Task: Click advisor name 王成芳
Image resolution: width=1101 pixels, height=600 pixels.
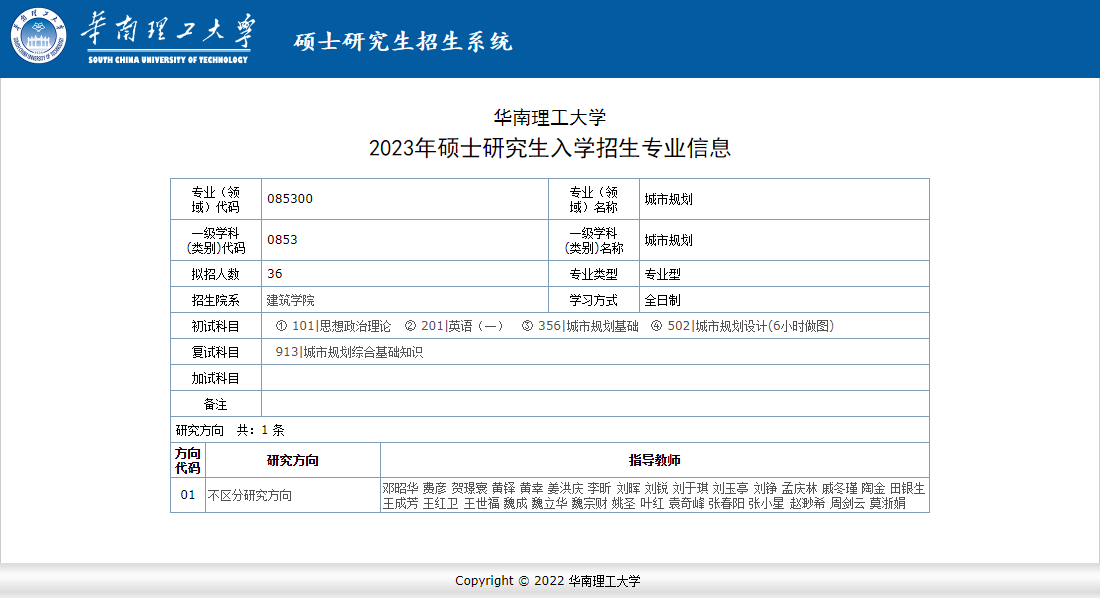Action: tap(400, 503)
